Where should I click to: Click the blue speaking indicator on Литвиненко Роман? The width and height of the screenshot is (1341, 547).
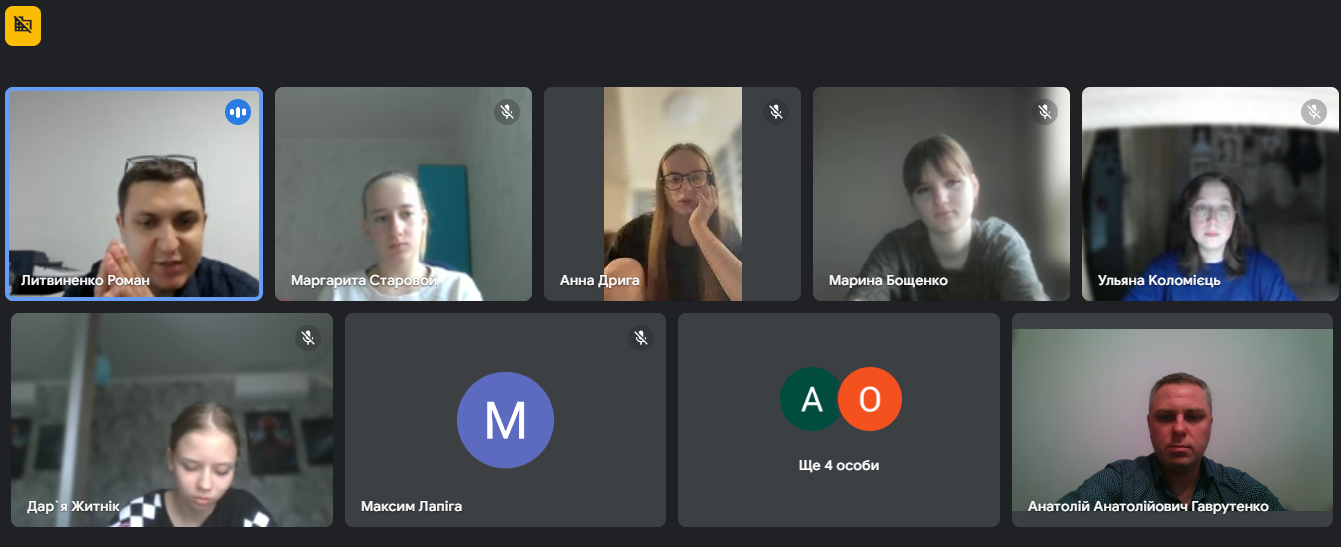click(238, 112)
